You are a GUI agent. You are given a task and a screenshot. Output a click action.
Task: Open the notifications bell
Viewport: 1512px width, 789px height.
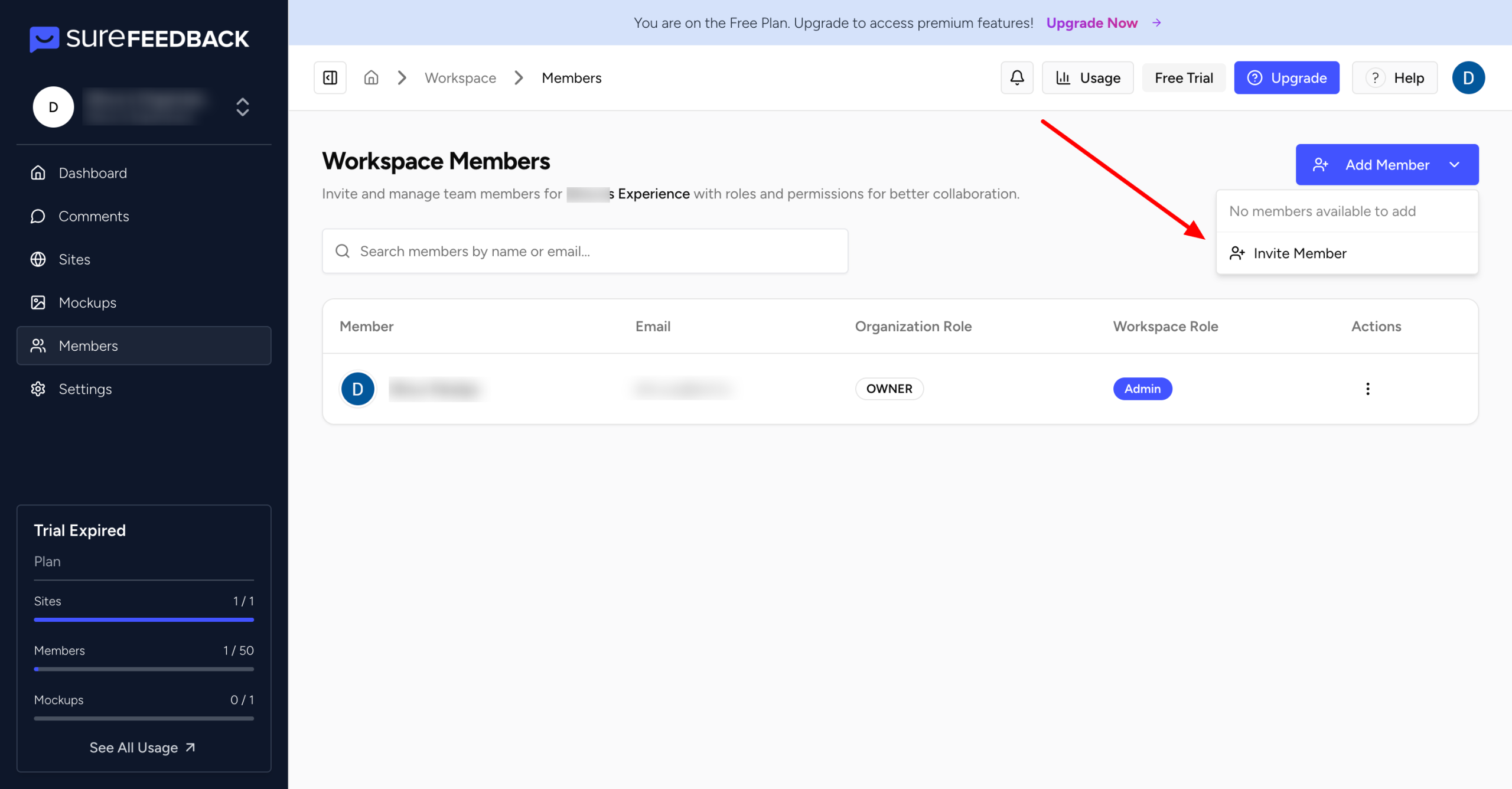pos(1016,77)
